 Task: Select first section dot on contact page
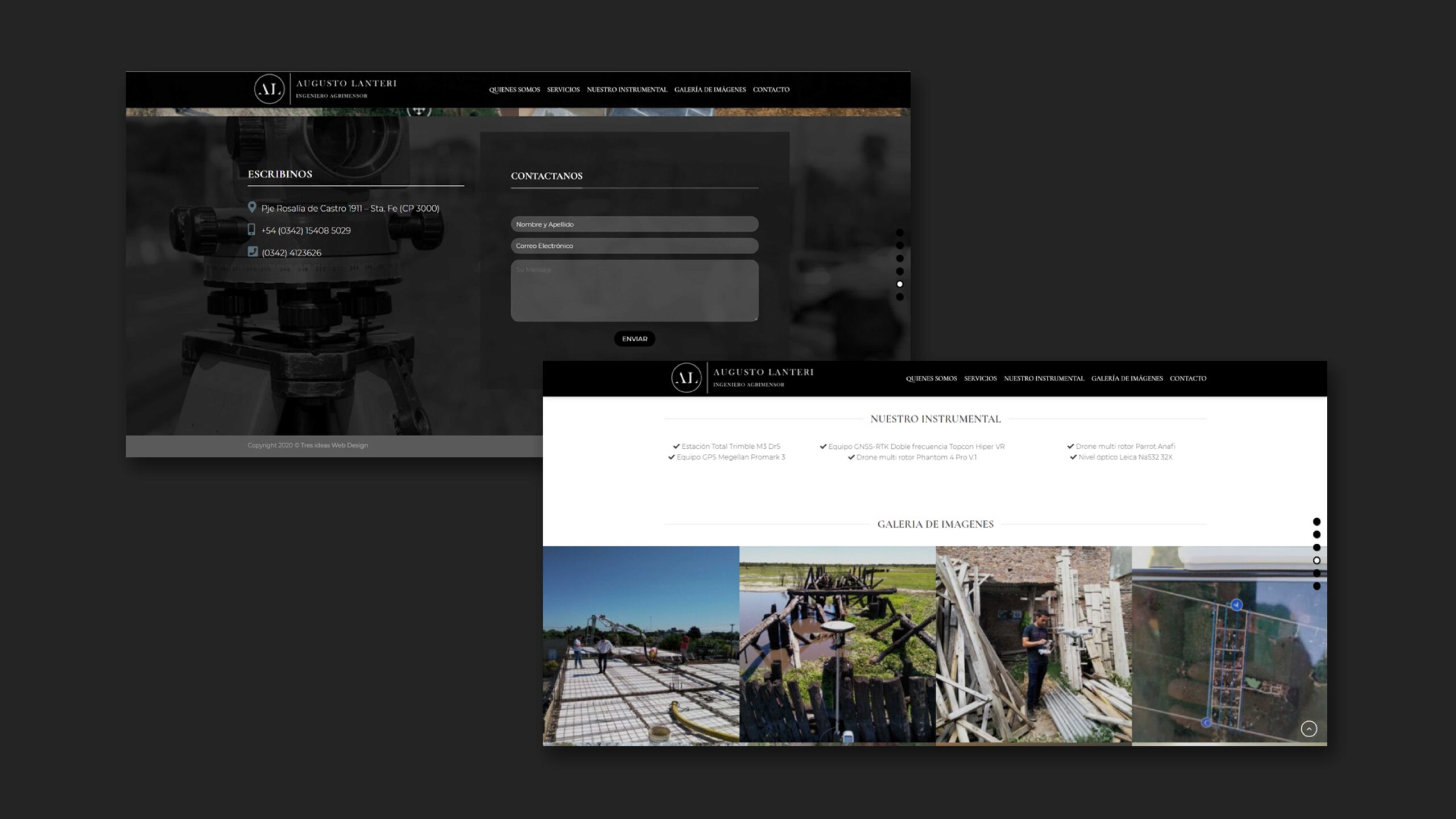coord(900,233)
